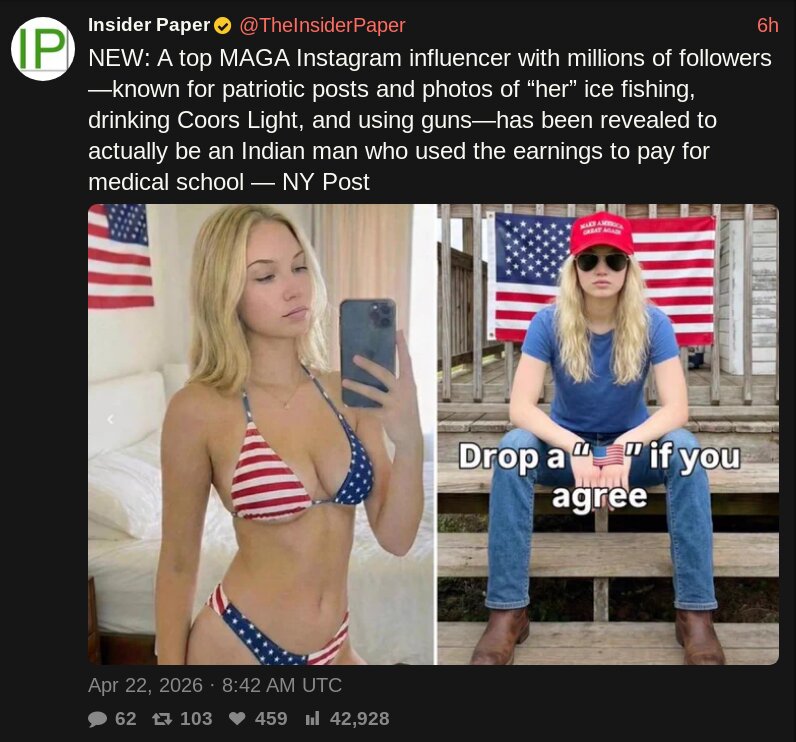This screenshot has width=796, height=742.
Task: Open the Apr 22, 2026 date link
Action: [145, 685]
